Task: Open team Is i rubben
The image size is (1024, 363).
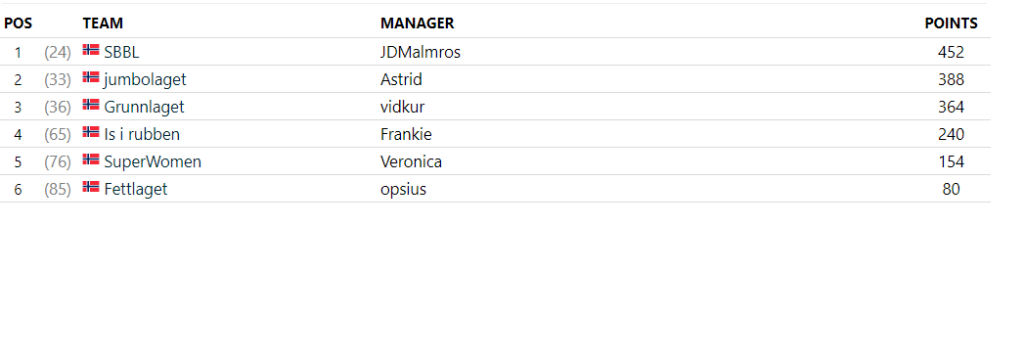Action: click(142, 134)
